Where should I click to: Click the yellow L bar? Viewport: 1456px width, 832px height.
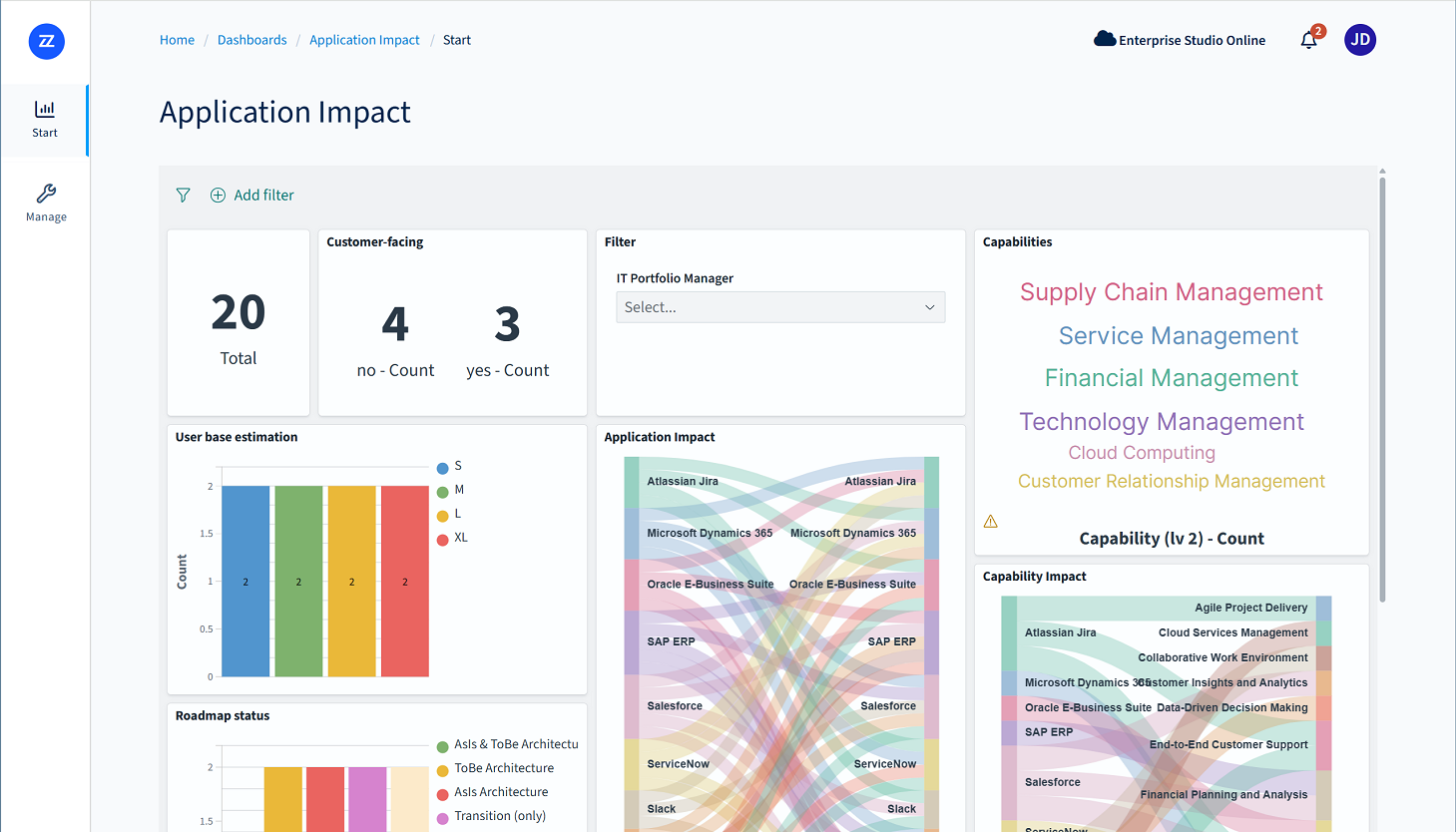click(x=351, y=582)
